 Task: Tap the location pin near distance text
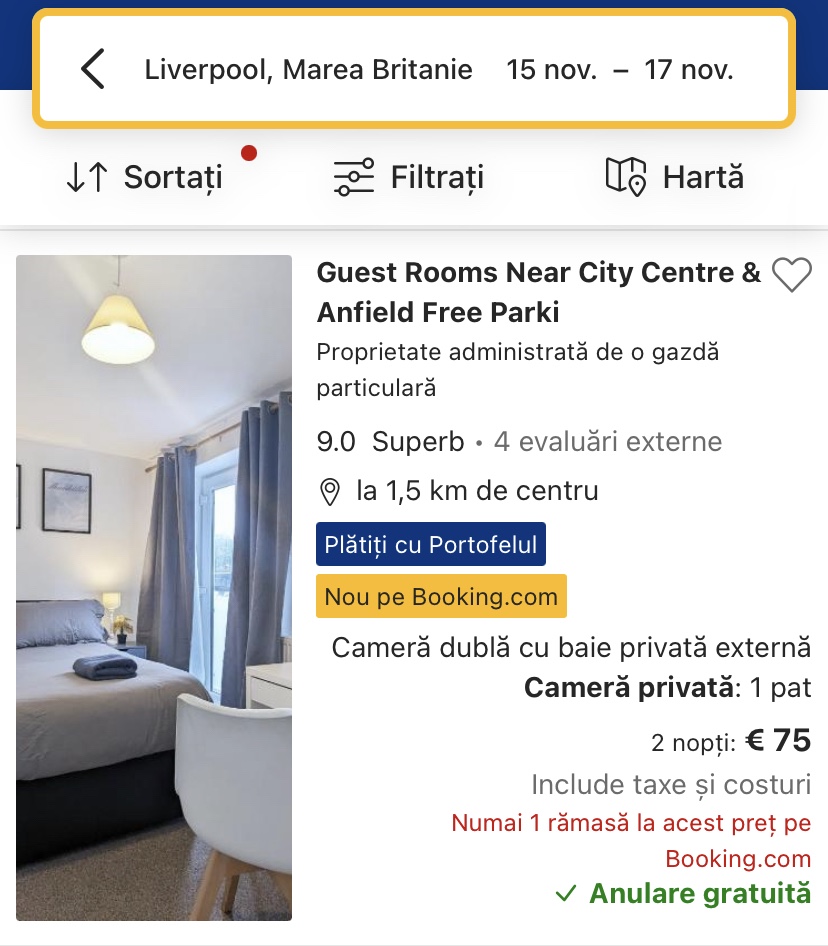coord(330,492)
